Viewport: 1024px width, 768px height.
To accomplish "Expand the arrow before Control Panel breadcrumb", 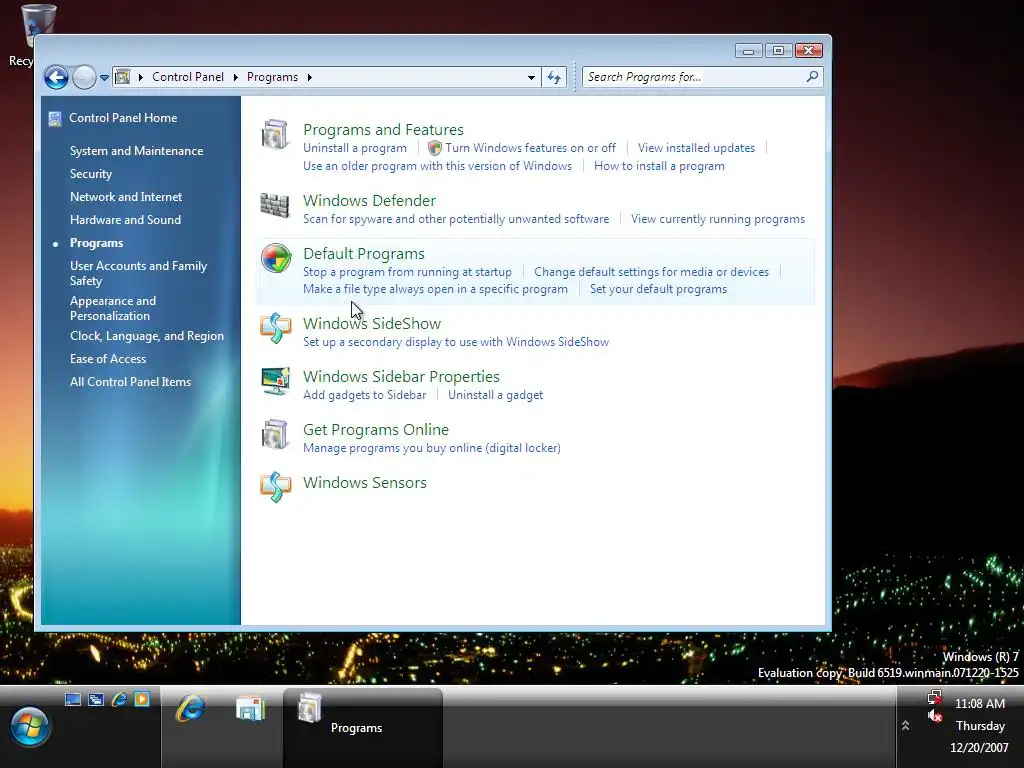I will pyautogui.click(x=140, y=77).
